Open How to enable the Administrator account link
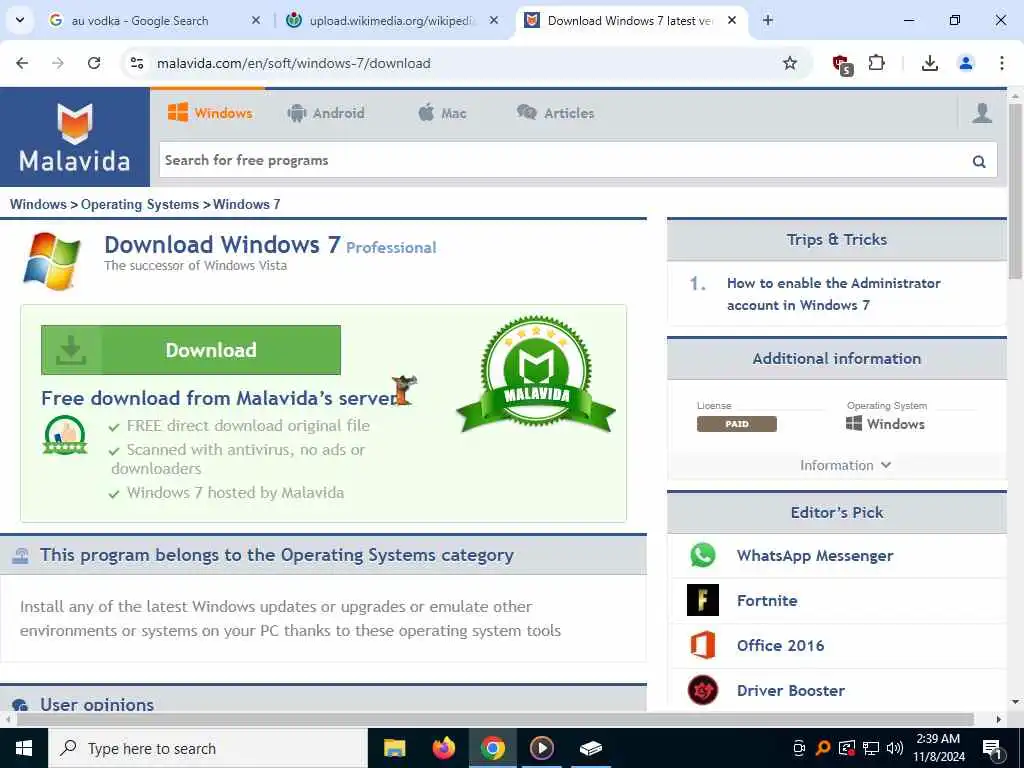Screen dimensions: 1024x768 click(834, 294)
